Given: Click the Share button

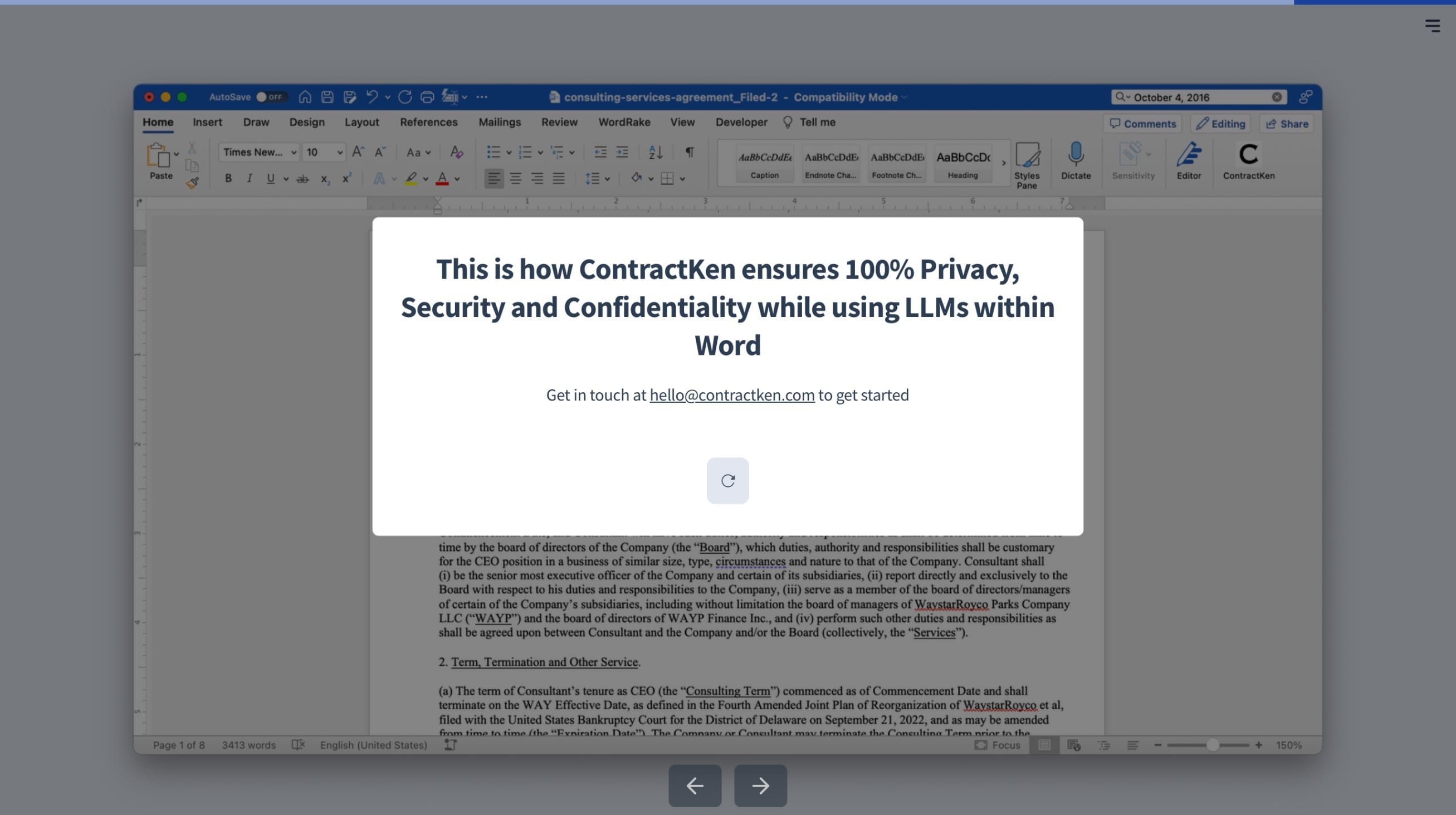Looking at the screenshot, I should (1287, 124).
